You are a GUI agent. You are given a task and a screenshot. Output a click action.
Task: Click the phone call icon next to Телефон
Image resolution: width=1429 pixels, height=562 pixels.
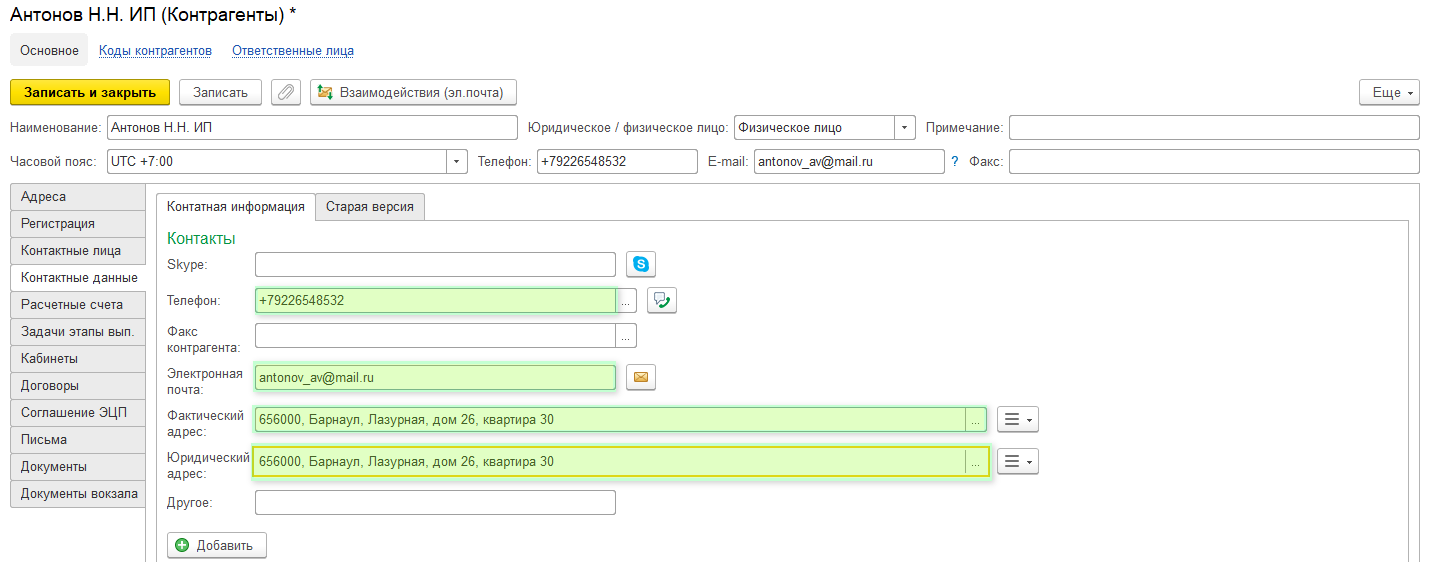coord(662,300)
